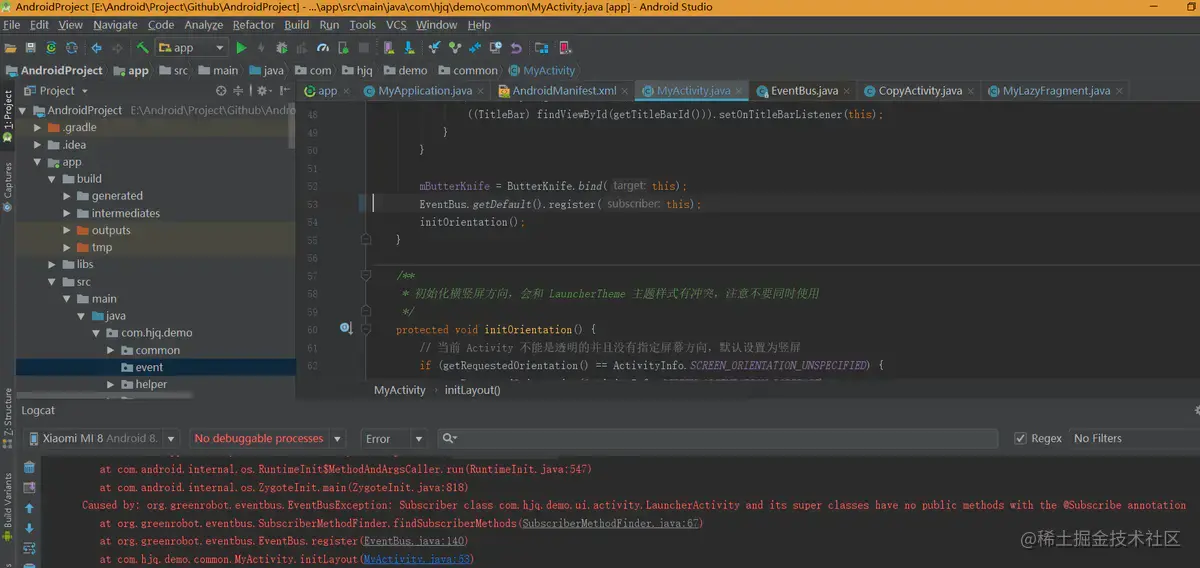The height and width of the screenshot is (568, 1200).
Task: Run the app with the green play button
Action: pyautogui.click(x=241, y=47)
